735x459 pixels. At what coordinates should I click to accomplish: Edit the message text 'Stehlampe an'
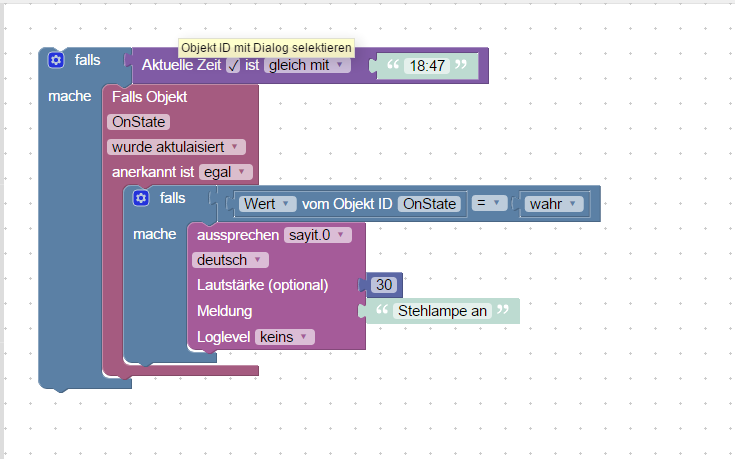click(x=442, y=311)
